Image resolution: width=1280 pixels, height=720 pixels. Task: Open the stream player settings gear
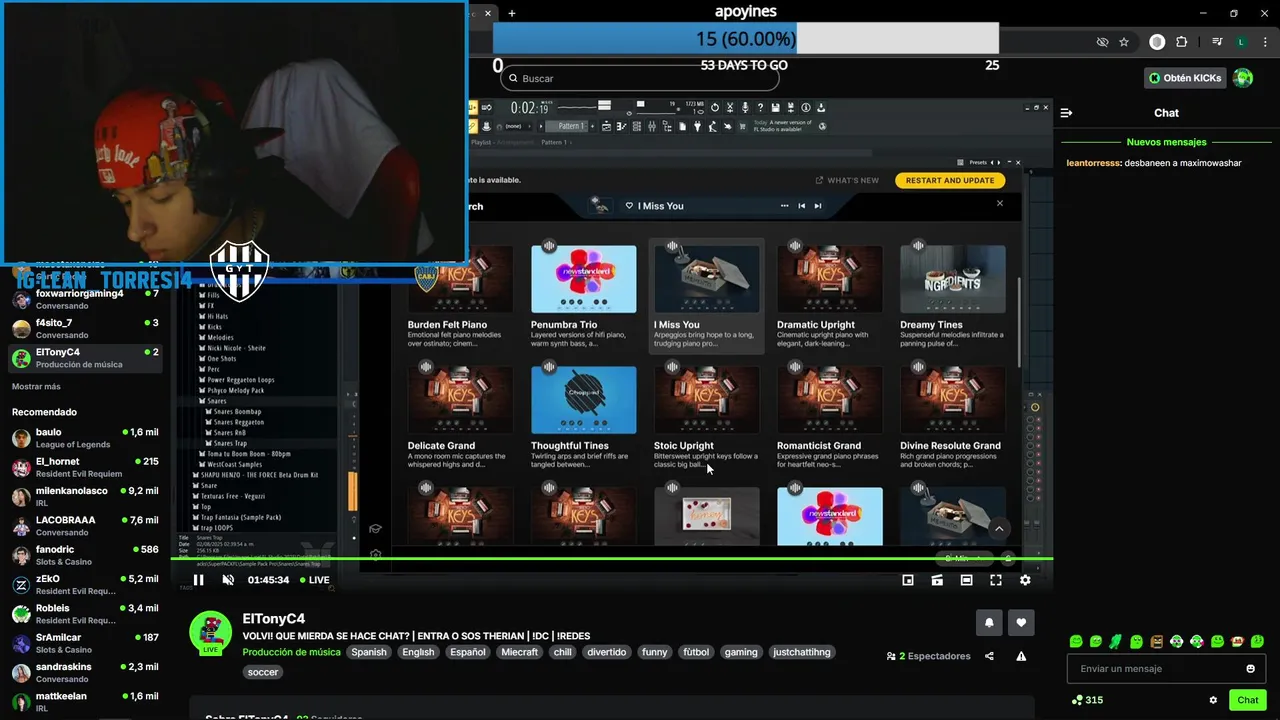click(1025, 580)
